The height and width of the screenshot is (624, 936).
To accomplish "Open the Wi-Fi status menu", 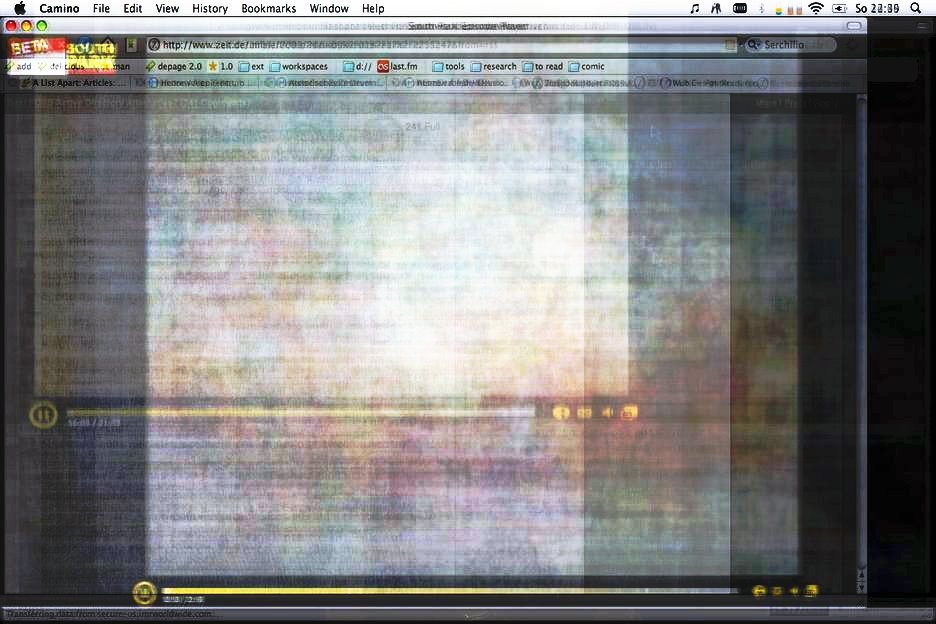I will [x=816, y=8].
